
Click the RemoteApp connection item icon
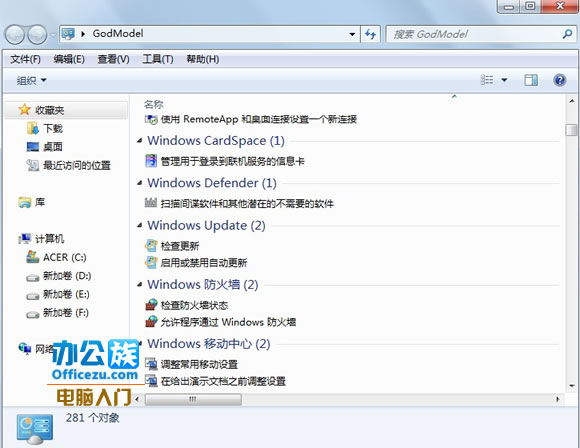click(x=151, y=119)
